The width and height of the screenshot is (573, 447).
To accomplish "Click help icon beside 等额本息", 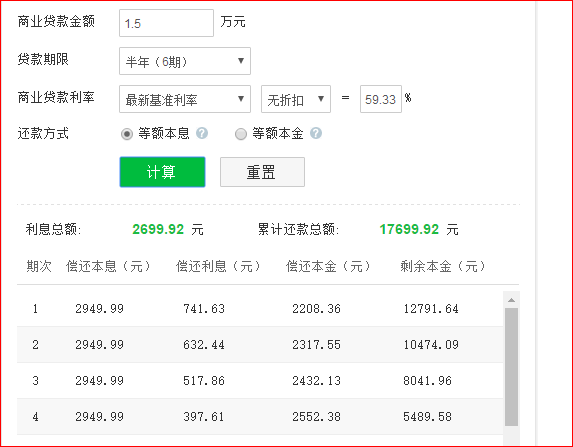I will pos(202,133).
